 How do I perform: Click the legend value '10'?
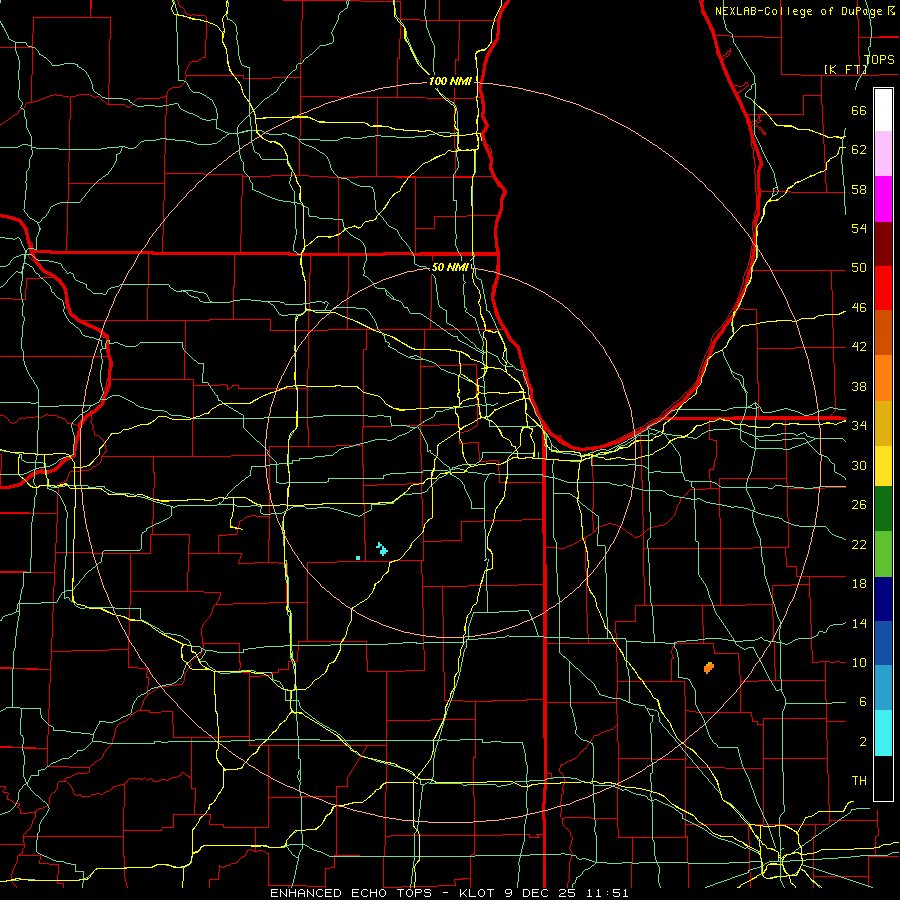pyautogui.click(x=859, y=662)
